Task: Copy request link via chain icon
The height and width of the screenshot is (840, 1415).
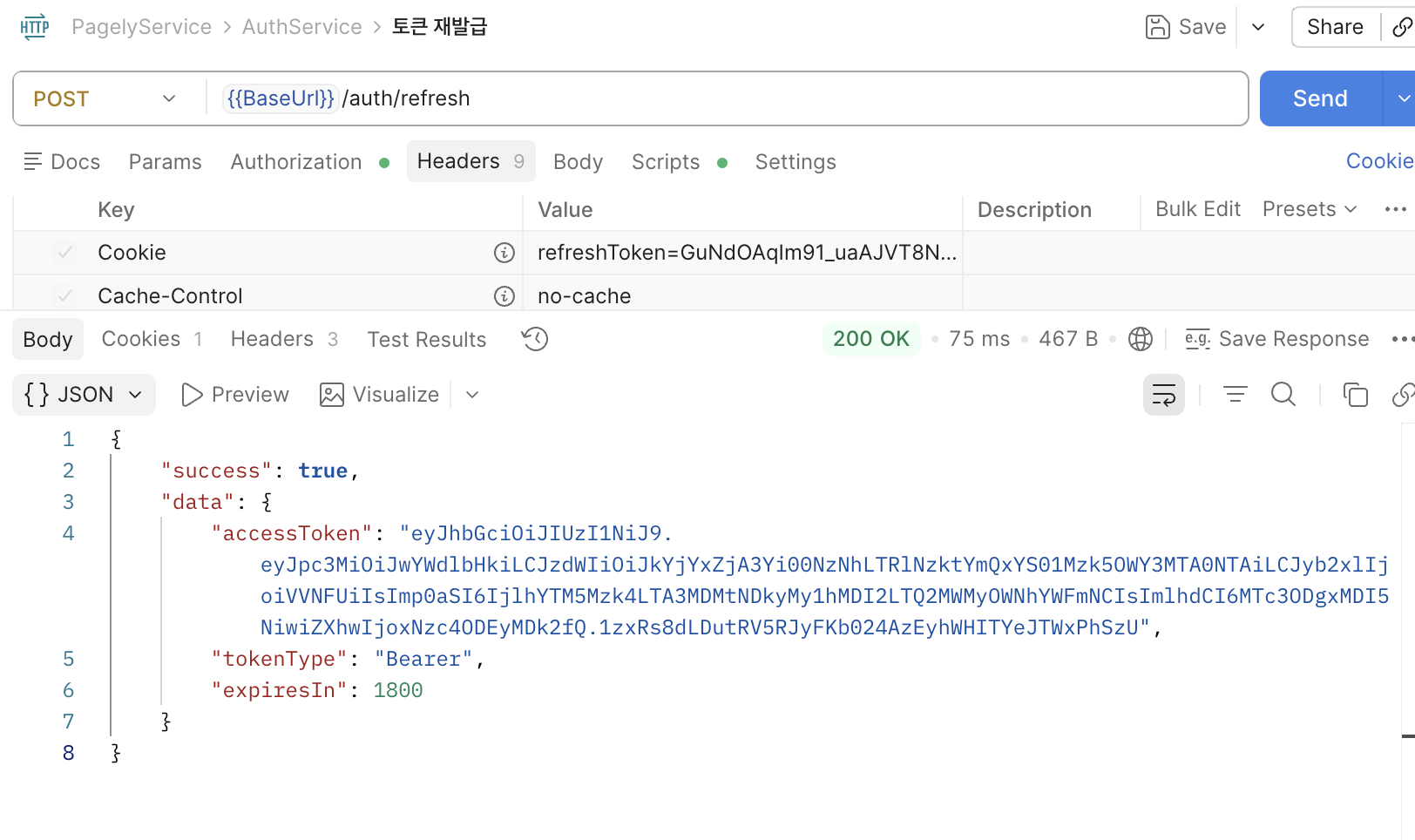Action: (x=1402, y=27)
